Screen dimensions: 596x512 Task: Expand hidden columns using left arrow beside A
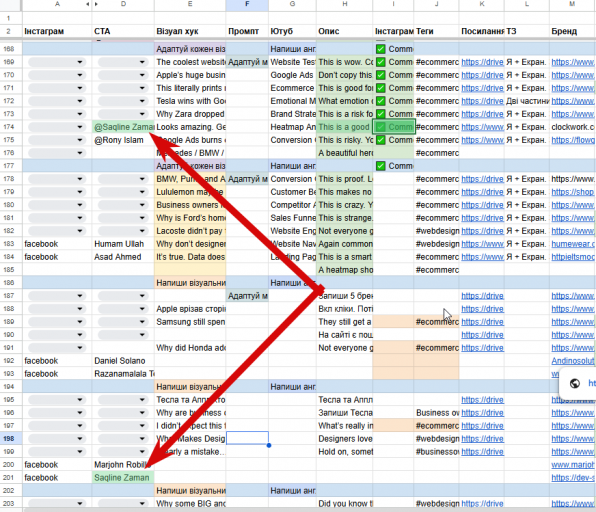coord(87,4)
